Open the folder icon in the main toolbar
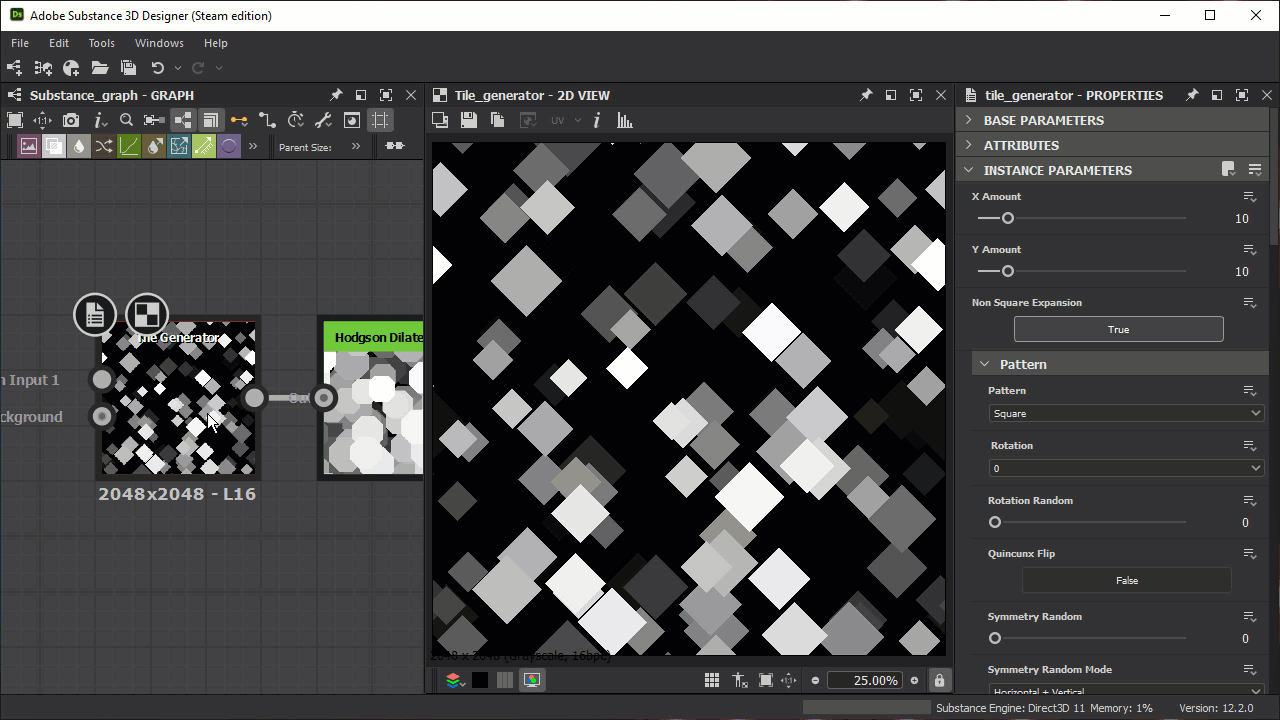This screenshot has width=1280, height=720. [100, 68]
